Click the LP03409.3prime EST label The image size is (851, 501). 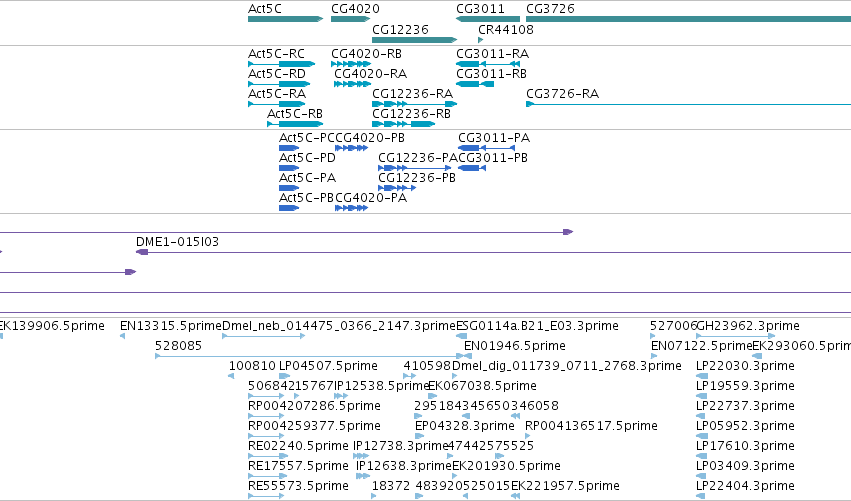point(745,467)
